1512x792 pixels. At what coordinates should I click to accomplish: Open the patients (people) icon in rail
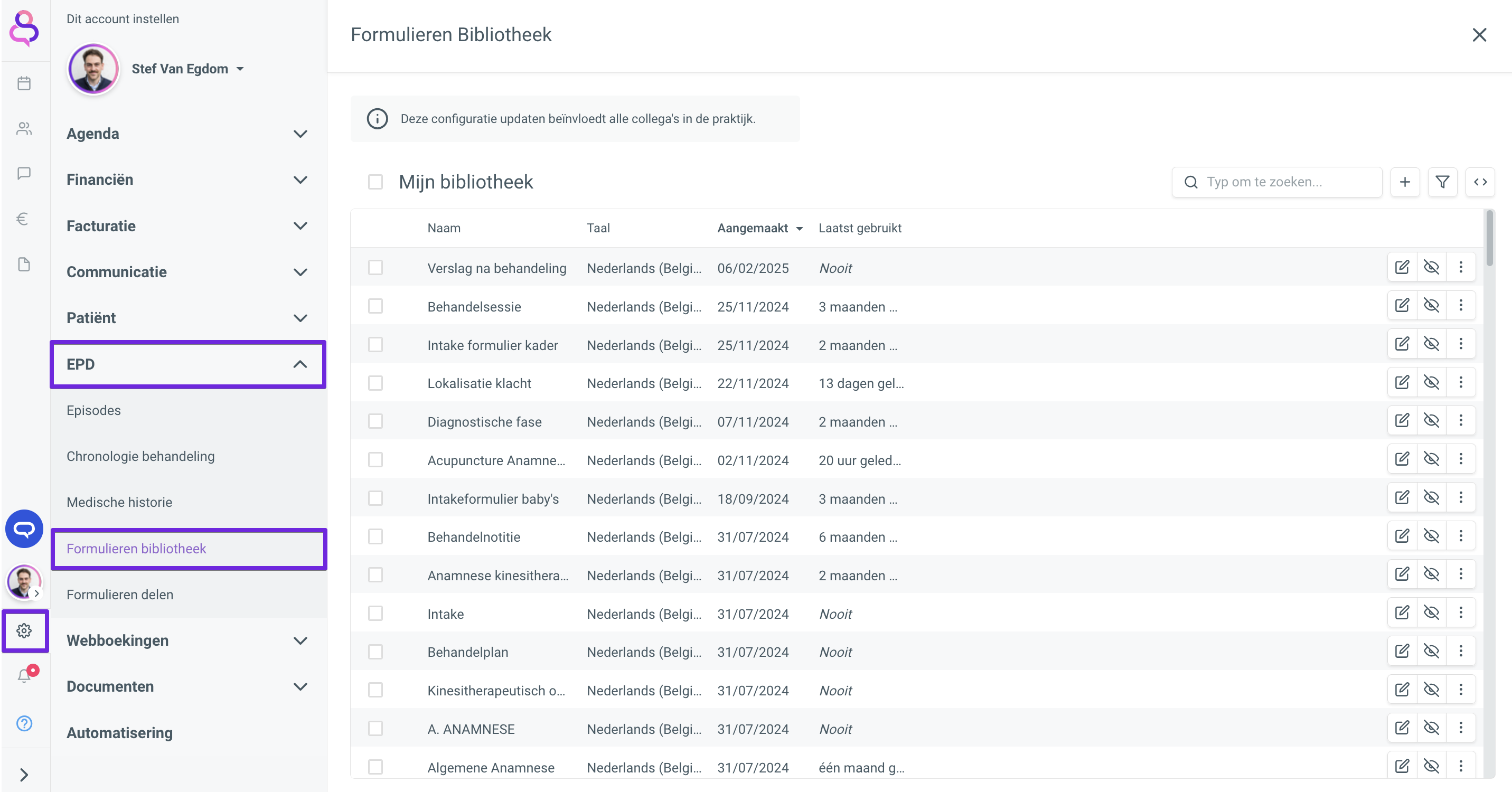(24, 128)
